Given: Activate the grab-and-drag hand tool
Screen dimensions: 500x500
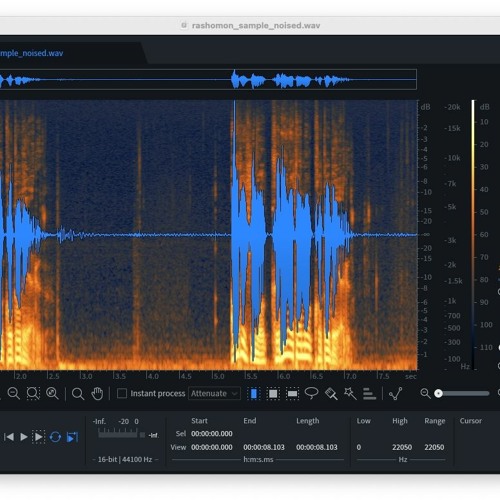Looking at the screenshot, I should [97, 394].
